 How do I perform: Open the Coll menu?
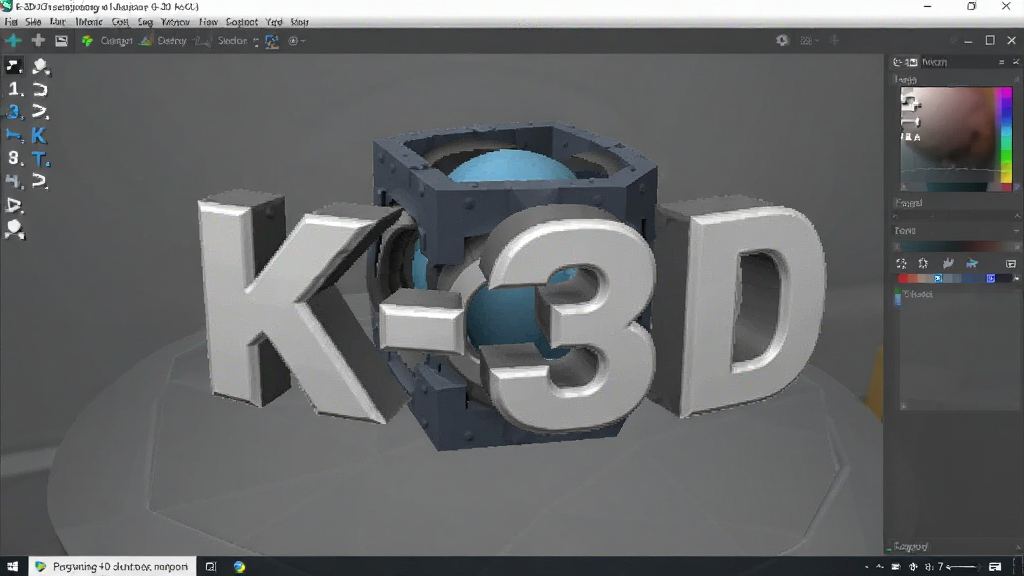120,22
